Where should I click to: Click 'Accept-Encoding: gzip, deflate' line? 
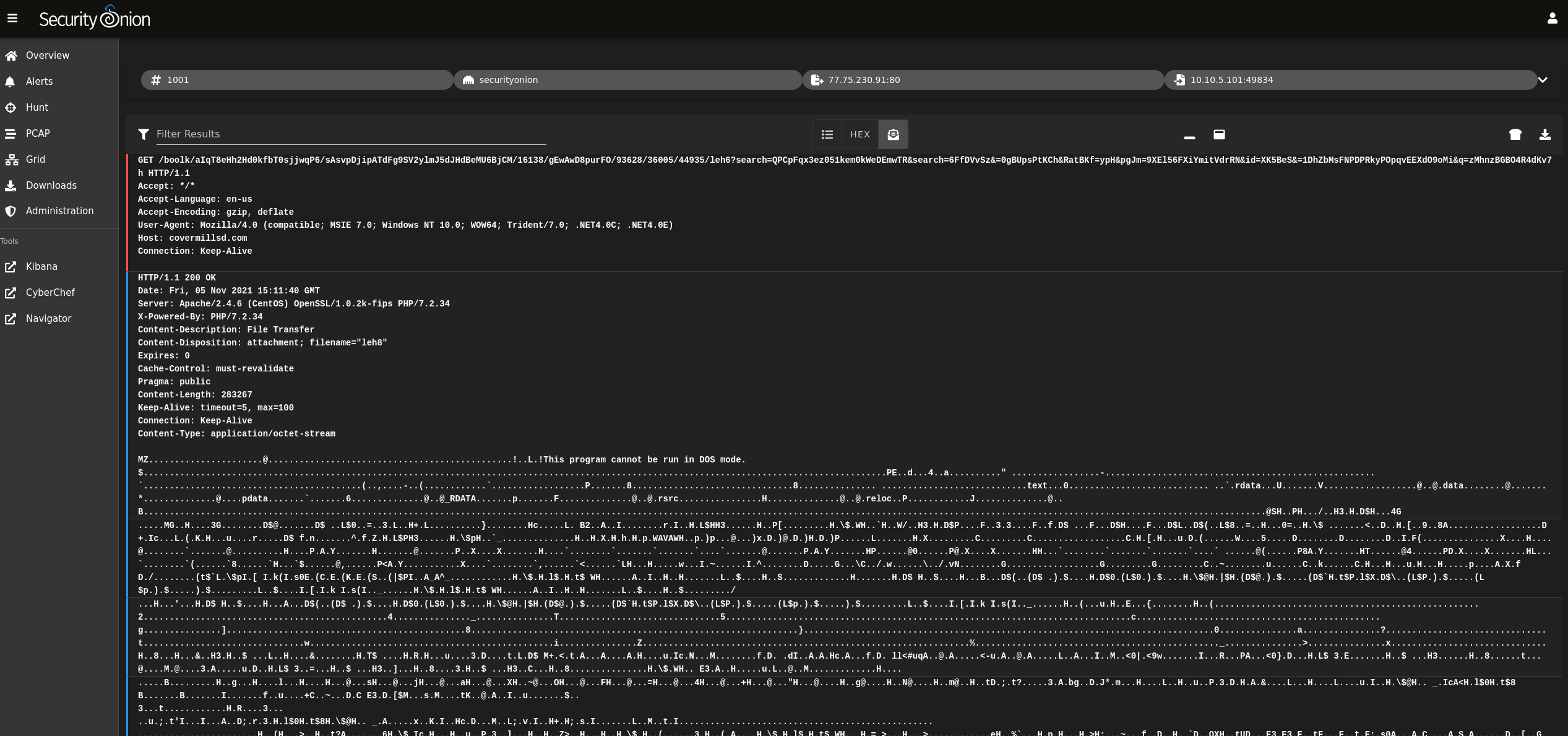tap(216, 212)
